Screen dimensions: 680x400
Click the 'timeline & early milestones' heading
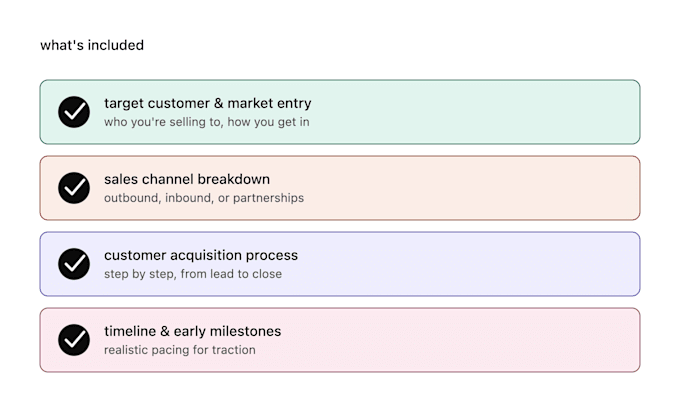click(x=193, y=331)
